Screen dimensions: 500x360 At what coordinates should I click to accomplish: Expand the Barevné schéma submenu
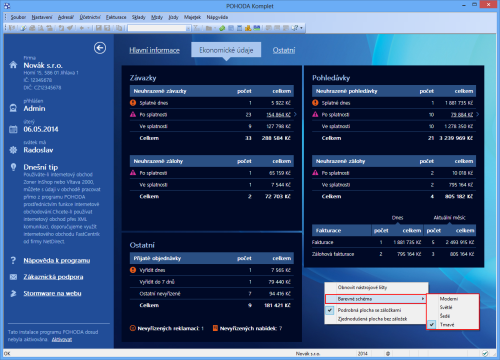[376, 299]
